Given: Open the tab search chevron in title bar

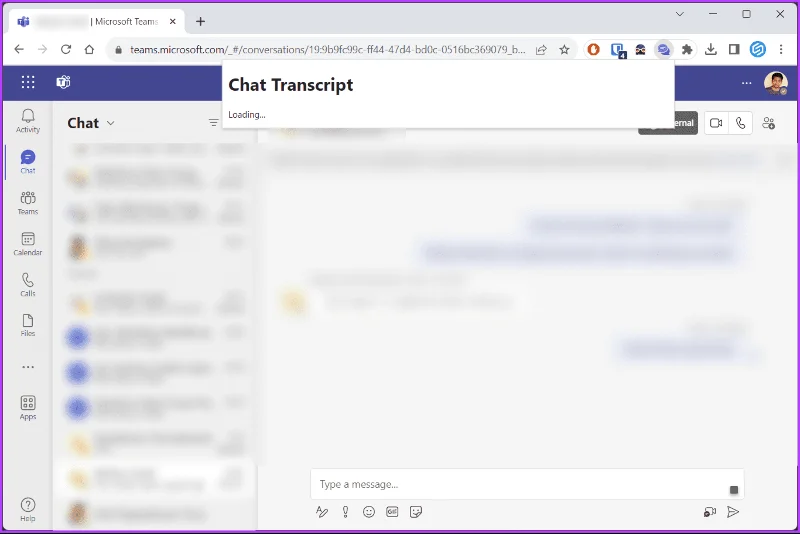Looking at the screenshot, I should pos(680,14).
